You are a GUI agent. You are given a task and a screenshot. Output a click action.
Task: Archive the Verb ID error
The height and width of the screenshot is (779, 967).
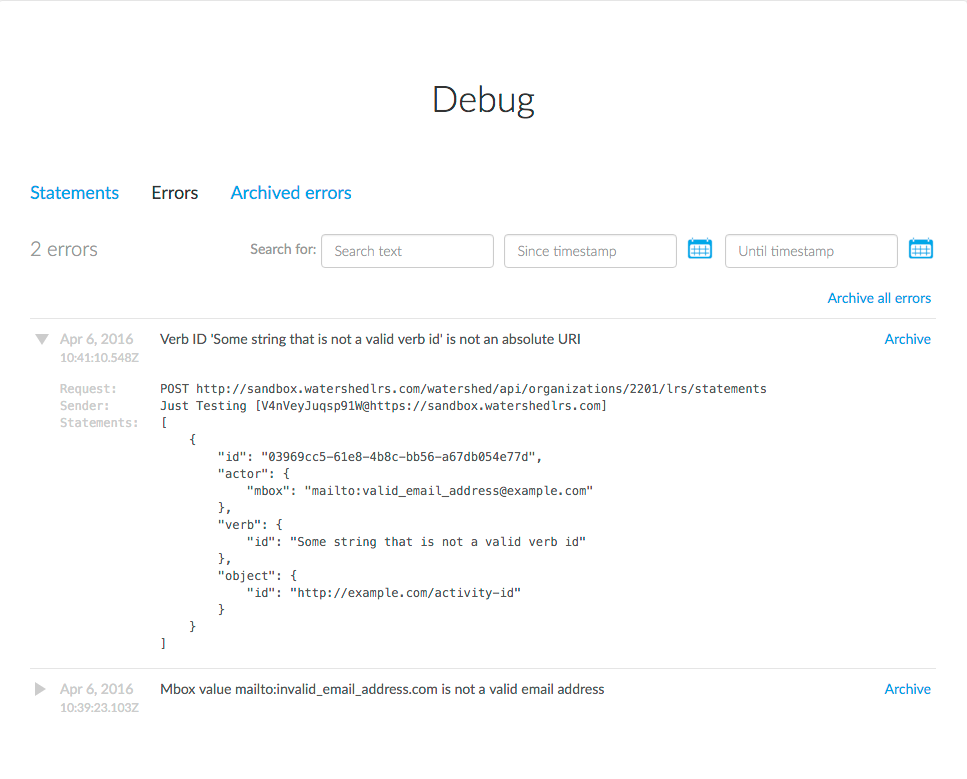point(907,339)
